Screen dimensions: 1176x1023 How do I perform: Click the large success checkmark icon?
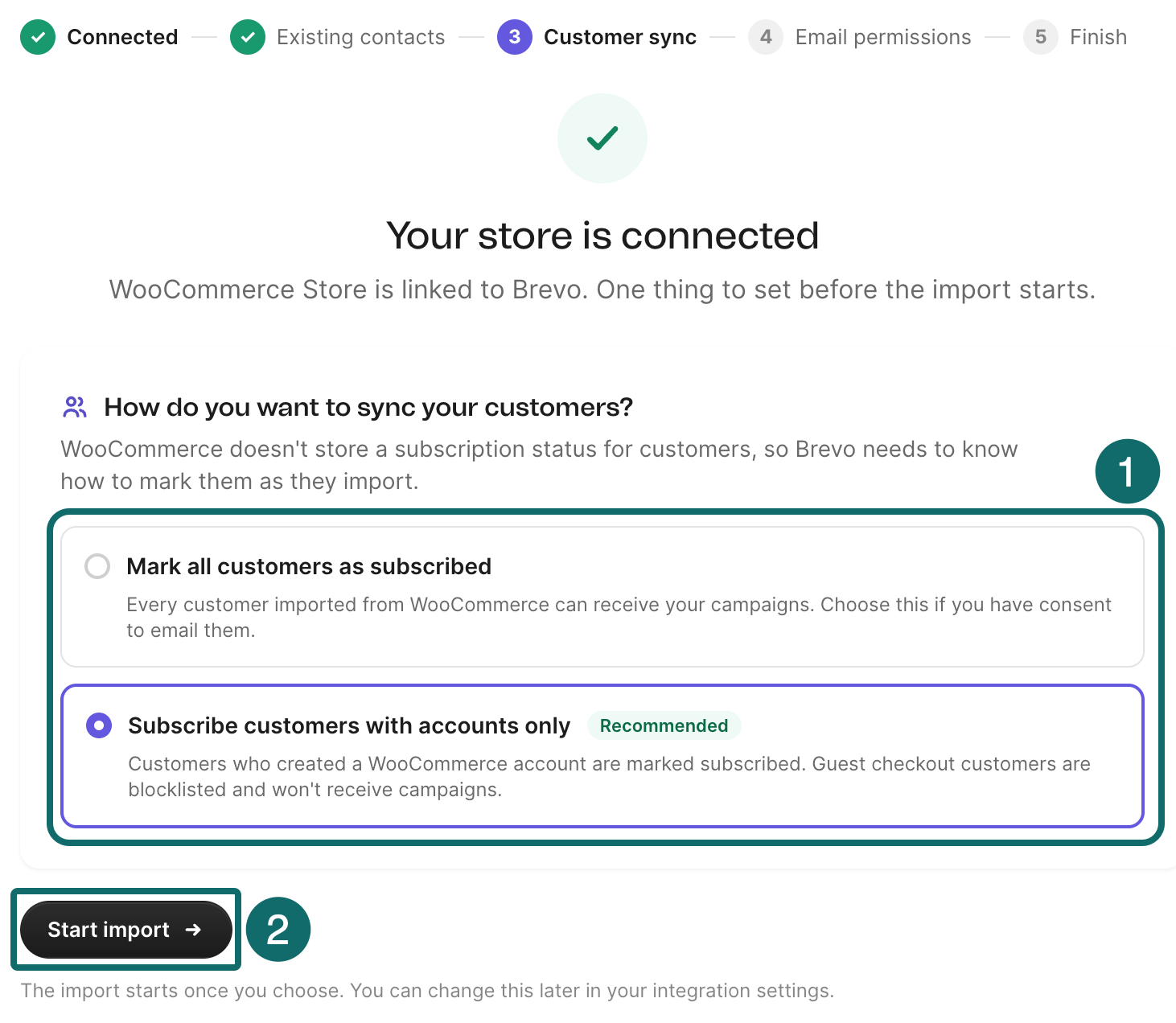tap(602, 138)
